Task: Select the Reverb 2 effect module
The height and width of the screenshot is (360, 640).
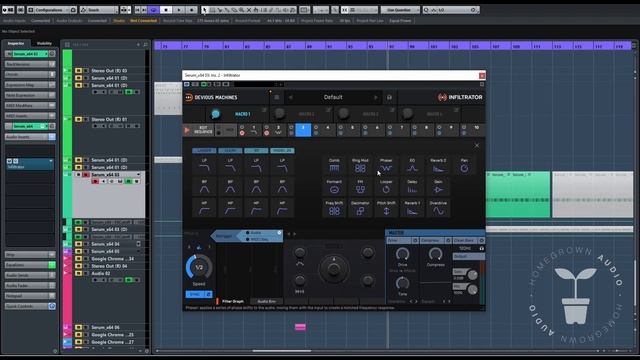Action: click(x=438, y=166)
